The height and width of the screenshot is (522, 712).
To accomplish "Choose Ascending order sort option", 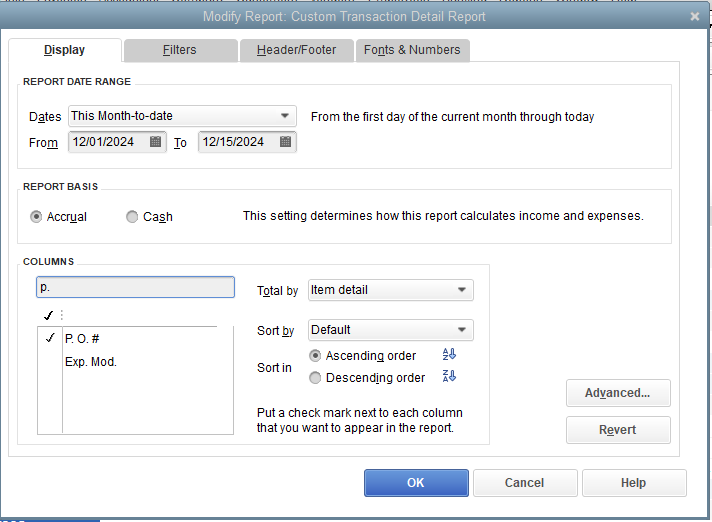I will [316, 356].
